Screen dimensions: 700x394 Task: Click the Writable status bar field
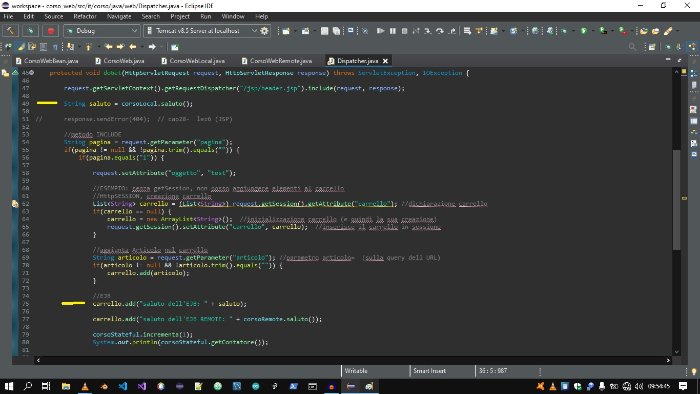pyautogui.click(x=375, y=371)
